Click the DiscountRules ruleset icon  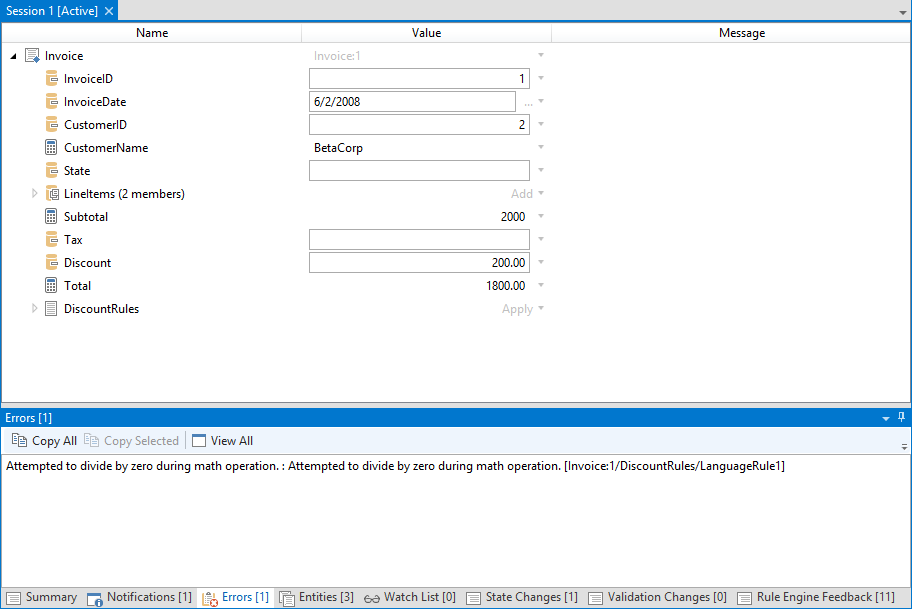[52, 309]
